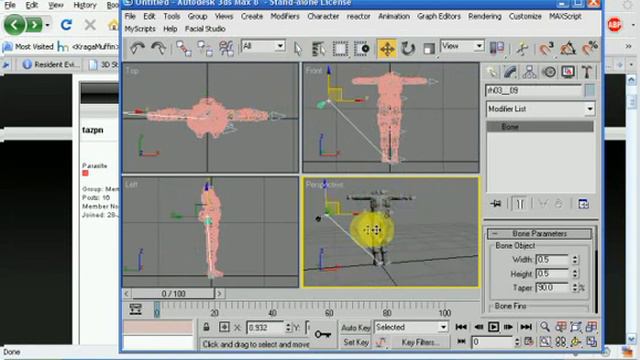
Task: Toggle Absolute/Offset transform type-in mode
Action: [x=224, y=327]
